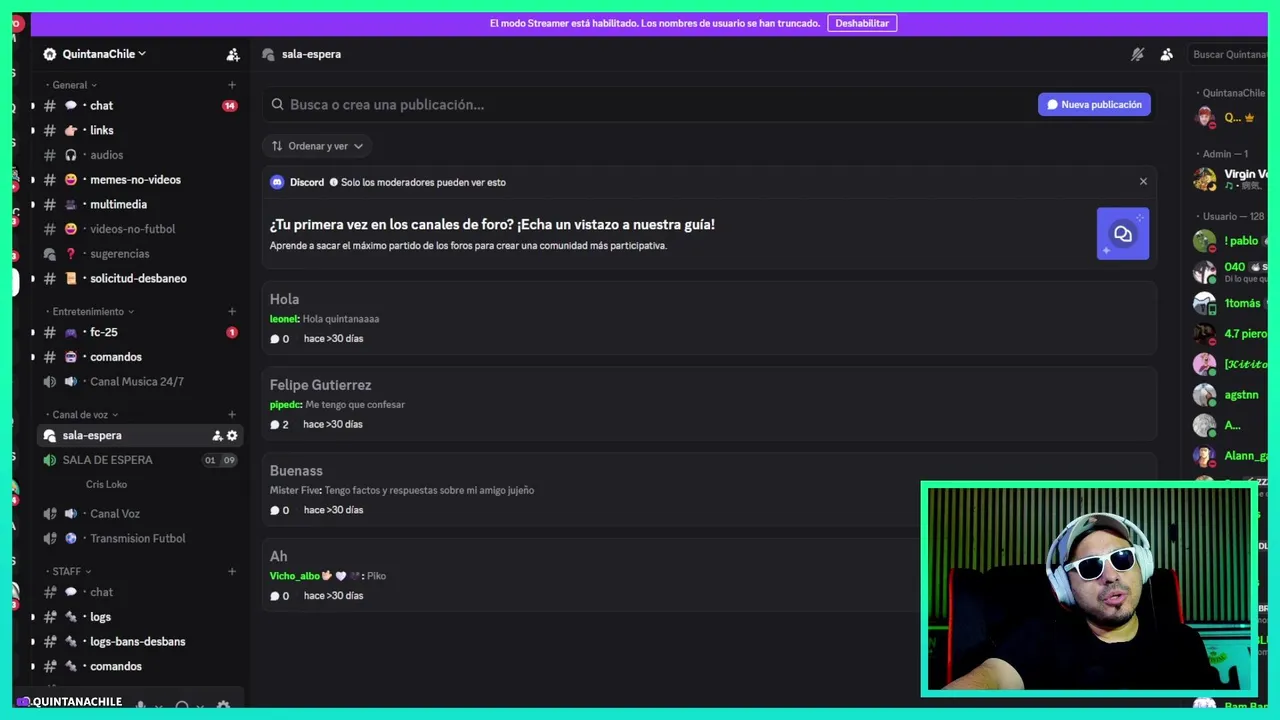Open the sugerencias forum channel
Screen dimensions: 1280x720
(x=140, y=254)
